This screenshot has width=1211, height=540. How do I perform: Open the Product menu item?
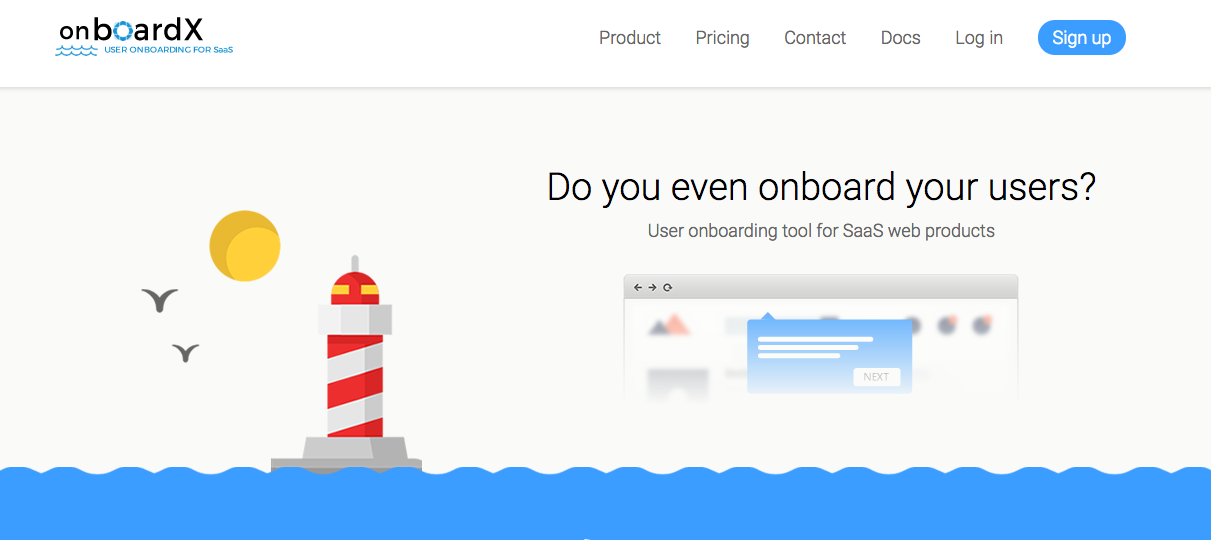click(x=629, y=38)
